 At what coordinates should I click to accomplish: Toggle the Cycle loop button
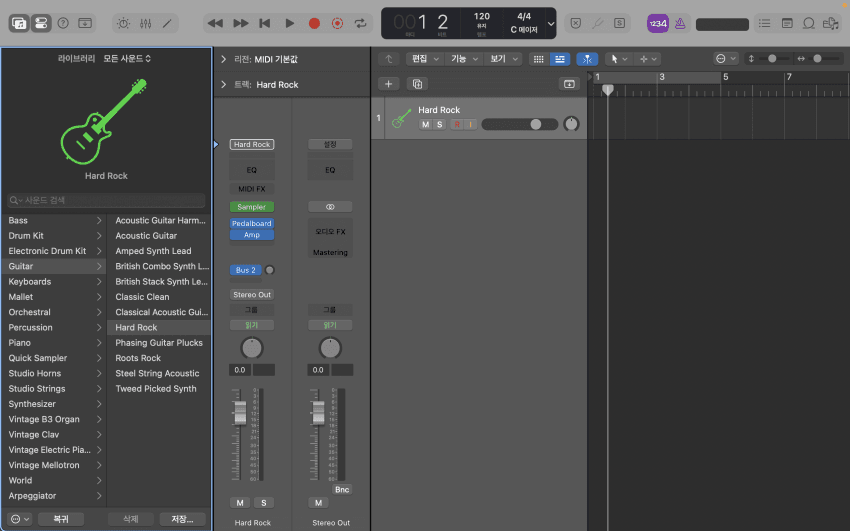[x=360, y=23]
